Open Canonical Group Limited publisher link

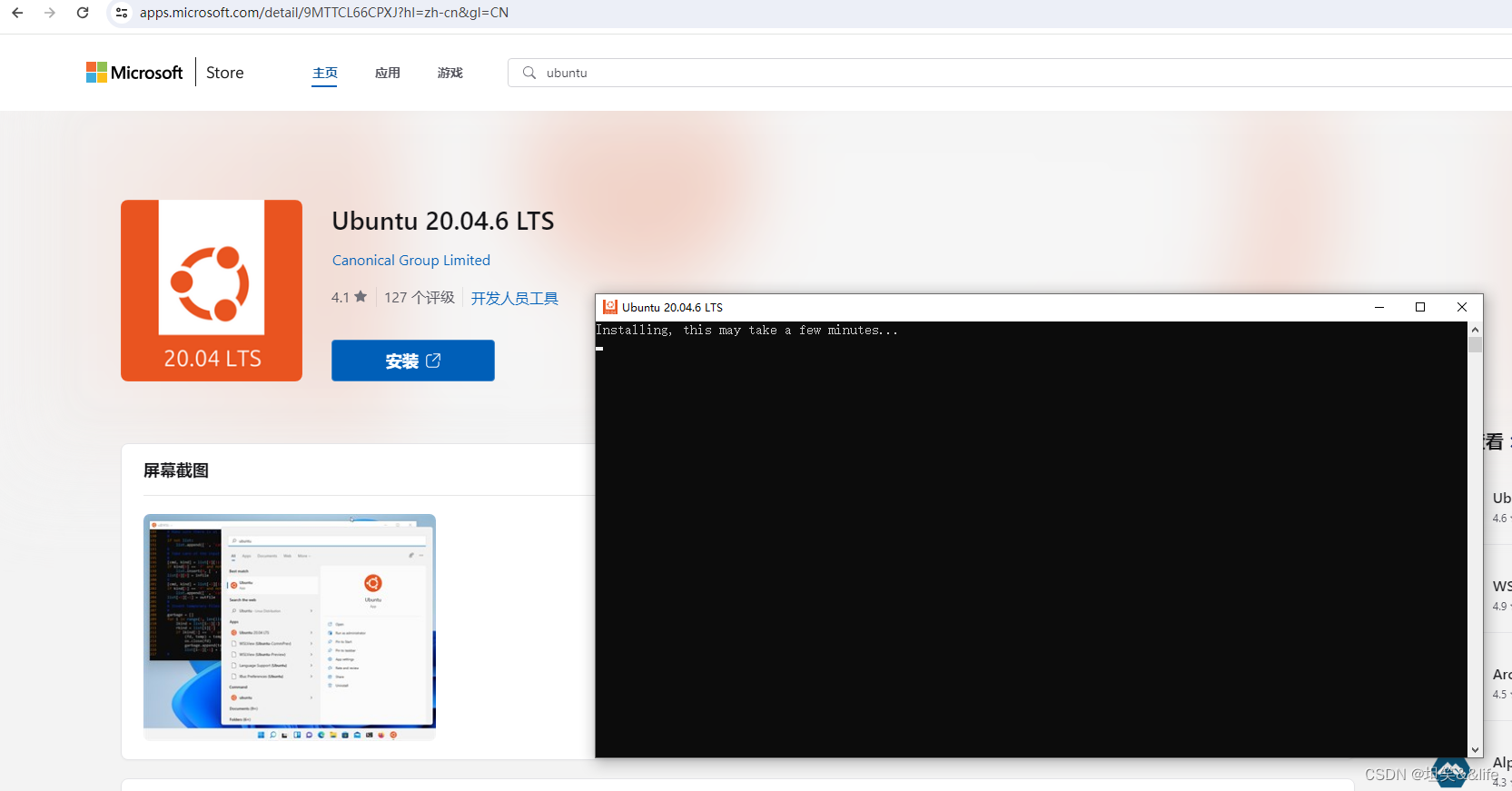pos(411,261)
